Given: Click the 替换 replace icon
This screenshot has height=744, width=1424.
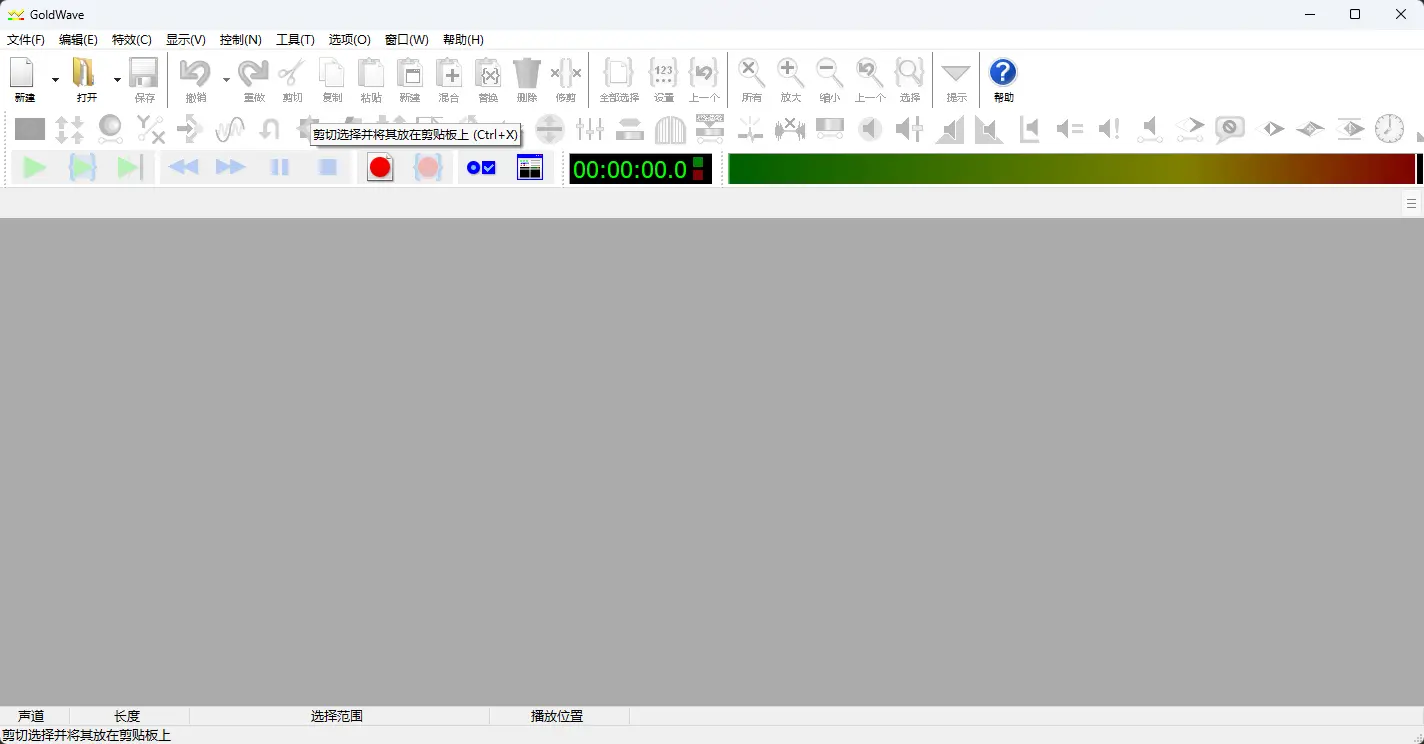Looking at the screenshot, I should [488, 73].
